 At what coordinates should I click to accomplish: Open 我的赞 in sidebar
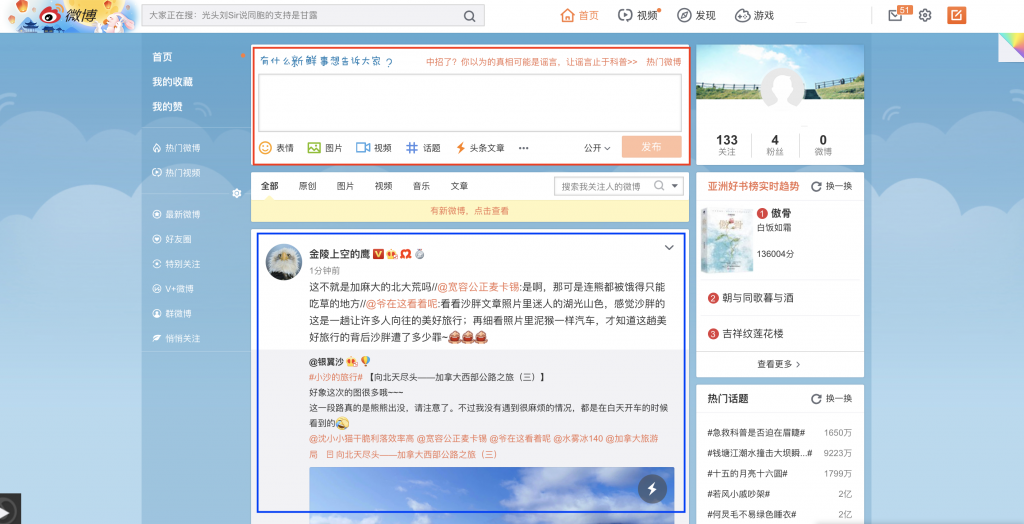tap(167, 106)
